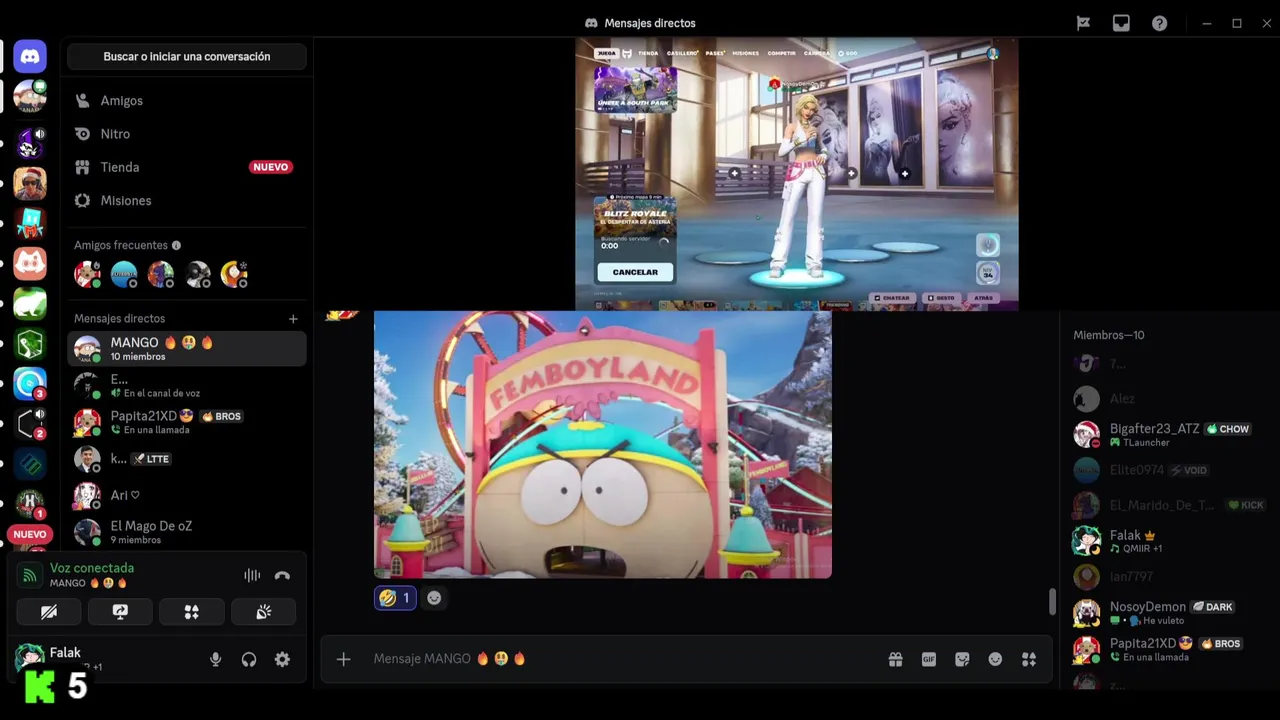Send a gift with the gift icon
Screen dimensions: 1280x720
pos(895,659)
